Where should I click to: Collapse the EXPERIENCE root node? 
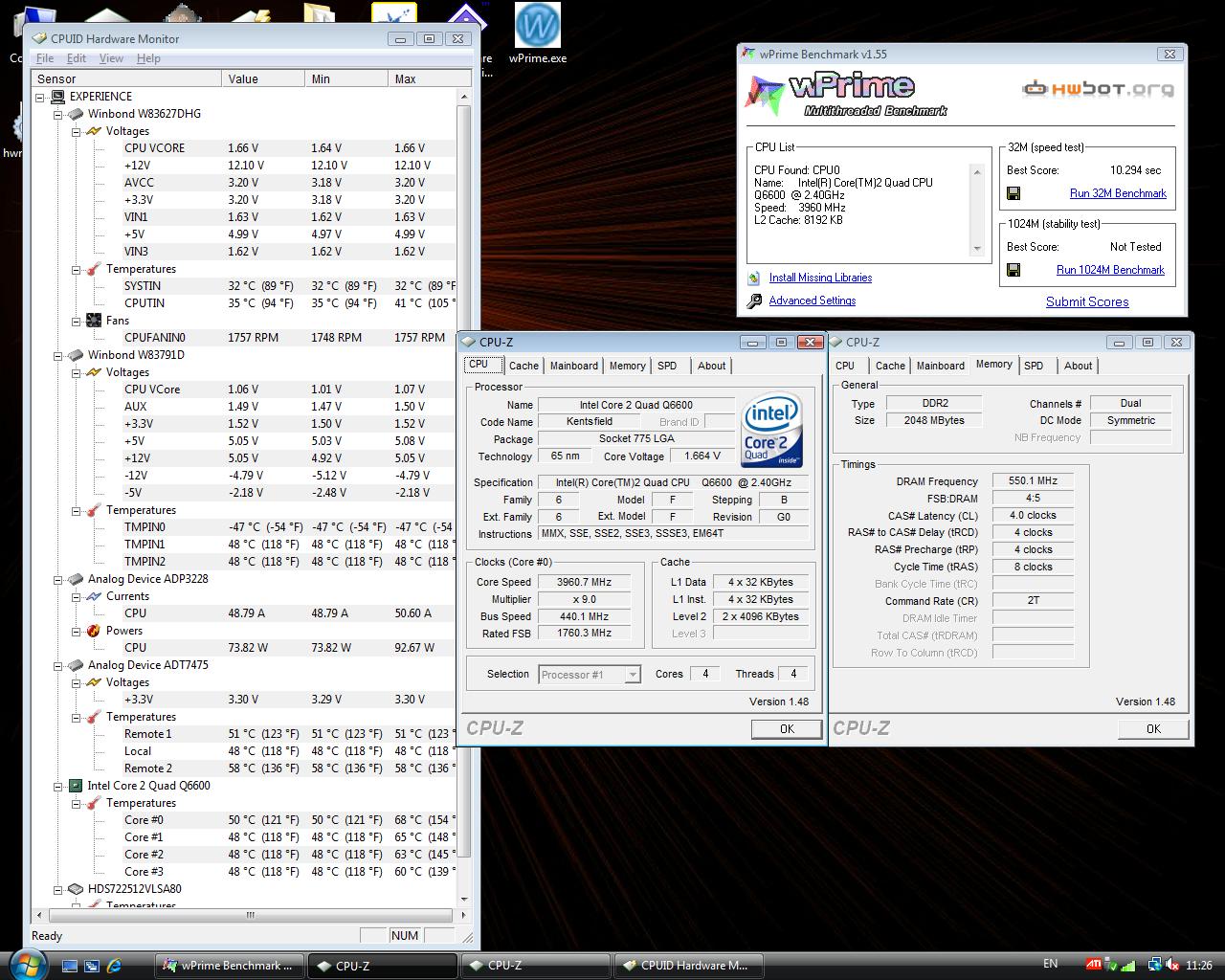pyautogui.click(x=40, y=97)
